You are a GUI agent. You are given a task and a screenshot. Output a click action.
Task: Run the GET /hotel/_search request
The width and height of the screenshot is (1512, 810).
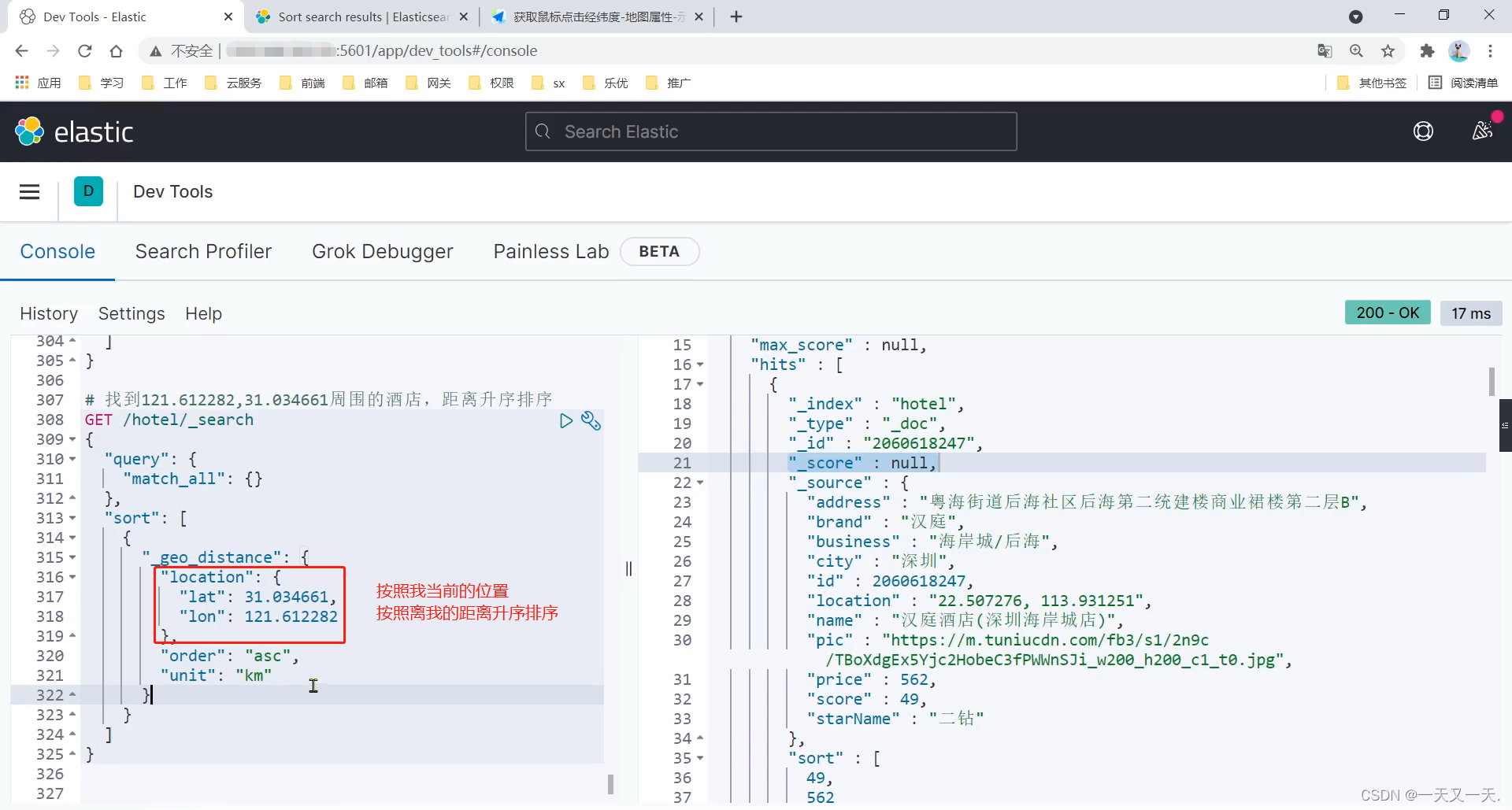[565, 420]
